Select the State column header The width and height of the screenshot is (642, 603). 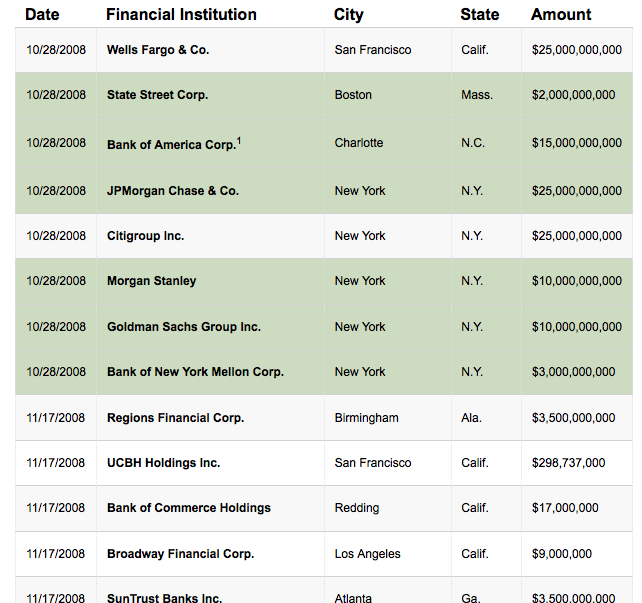[480, 15]
